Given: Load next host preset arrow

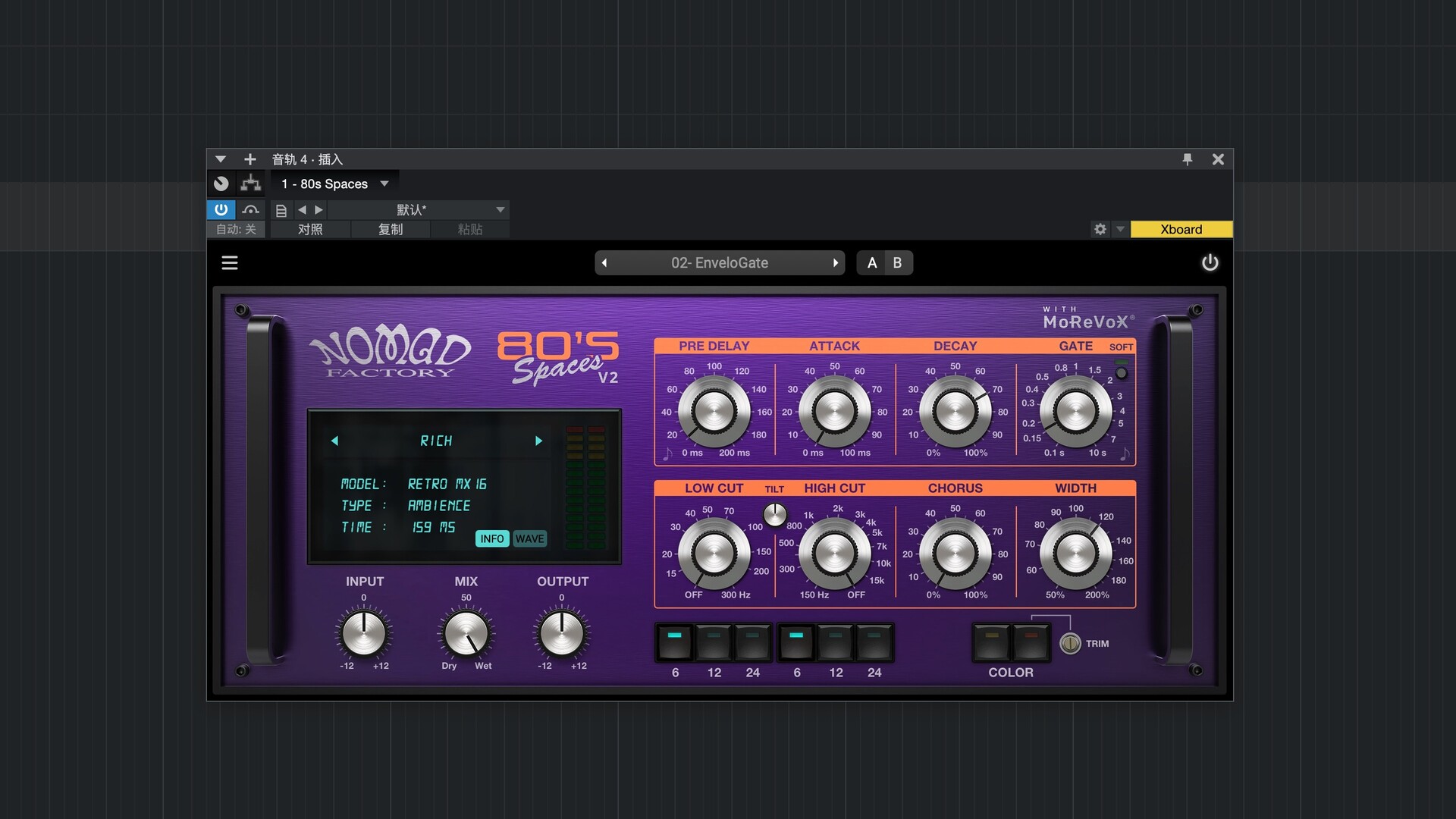Looking at the screenshot, I should tap(319, 209).
